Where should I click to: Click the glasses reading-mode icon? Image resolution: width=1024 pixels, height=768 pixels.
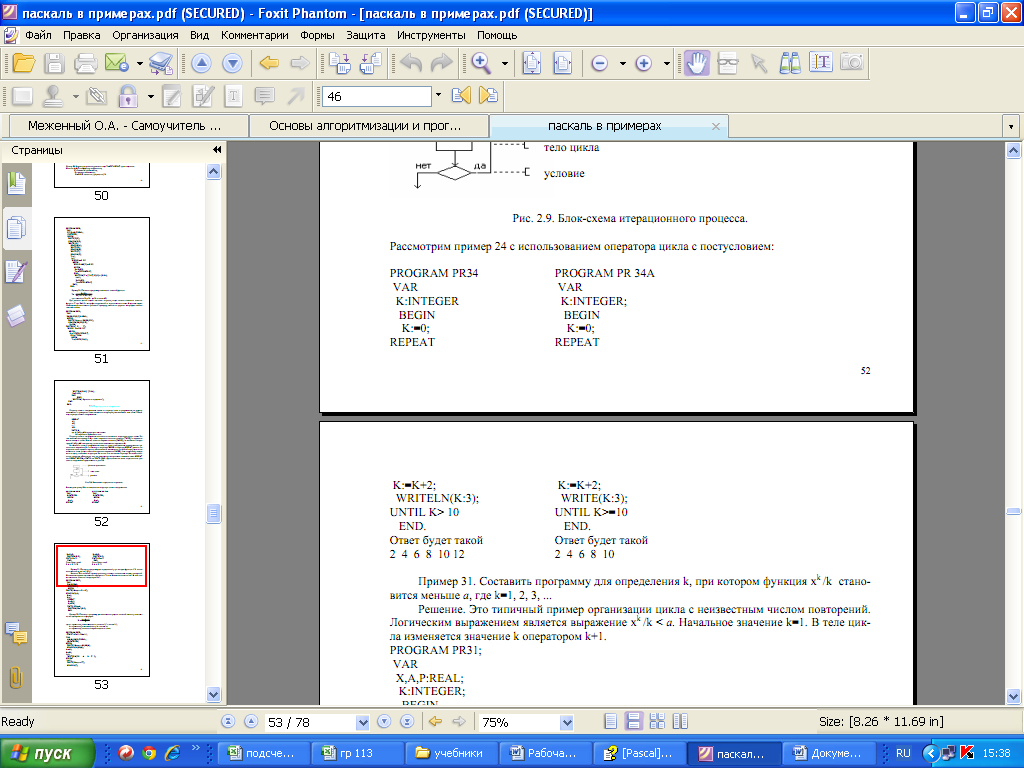point(728,63)
